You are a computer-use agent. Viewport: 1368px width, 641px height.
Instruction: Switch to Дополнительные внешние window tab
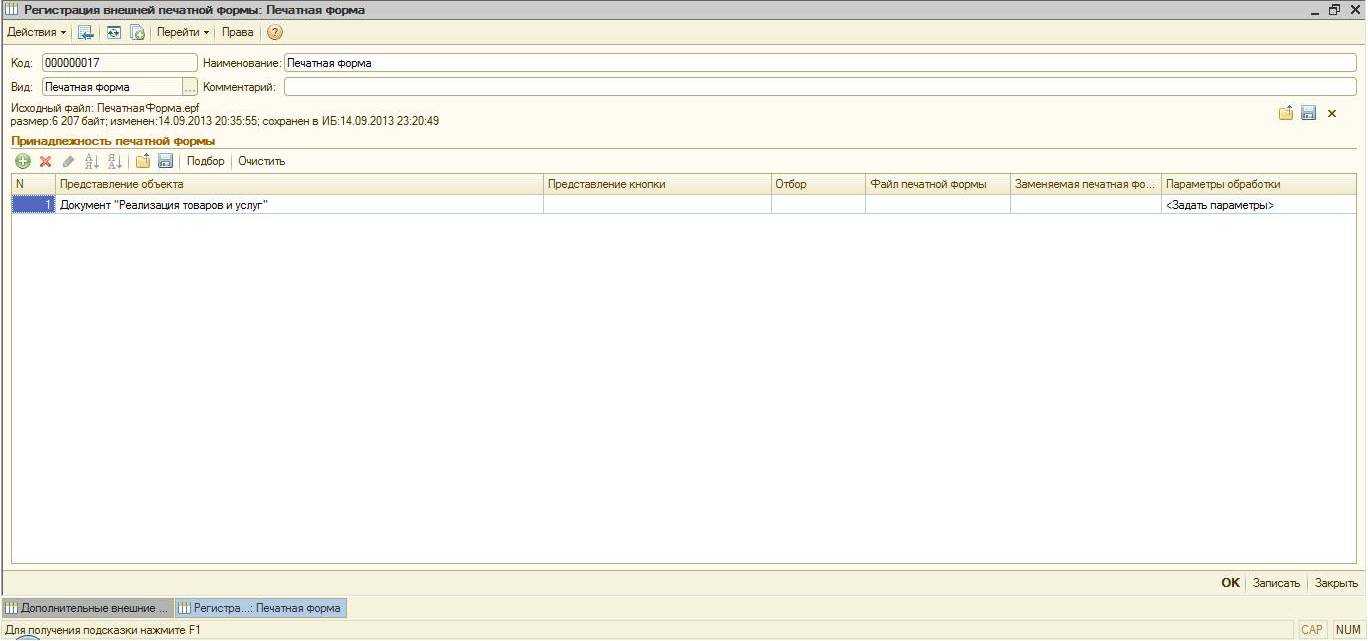coord(88,608)
